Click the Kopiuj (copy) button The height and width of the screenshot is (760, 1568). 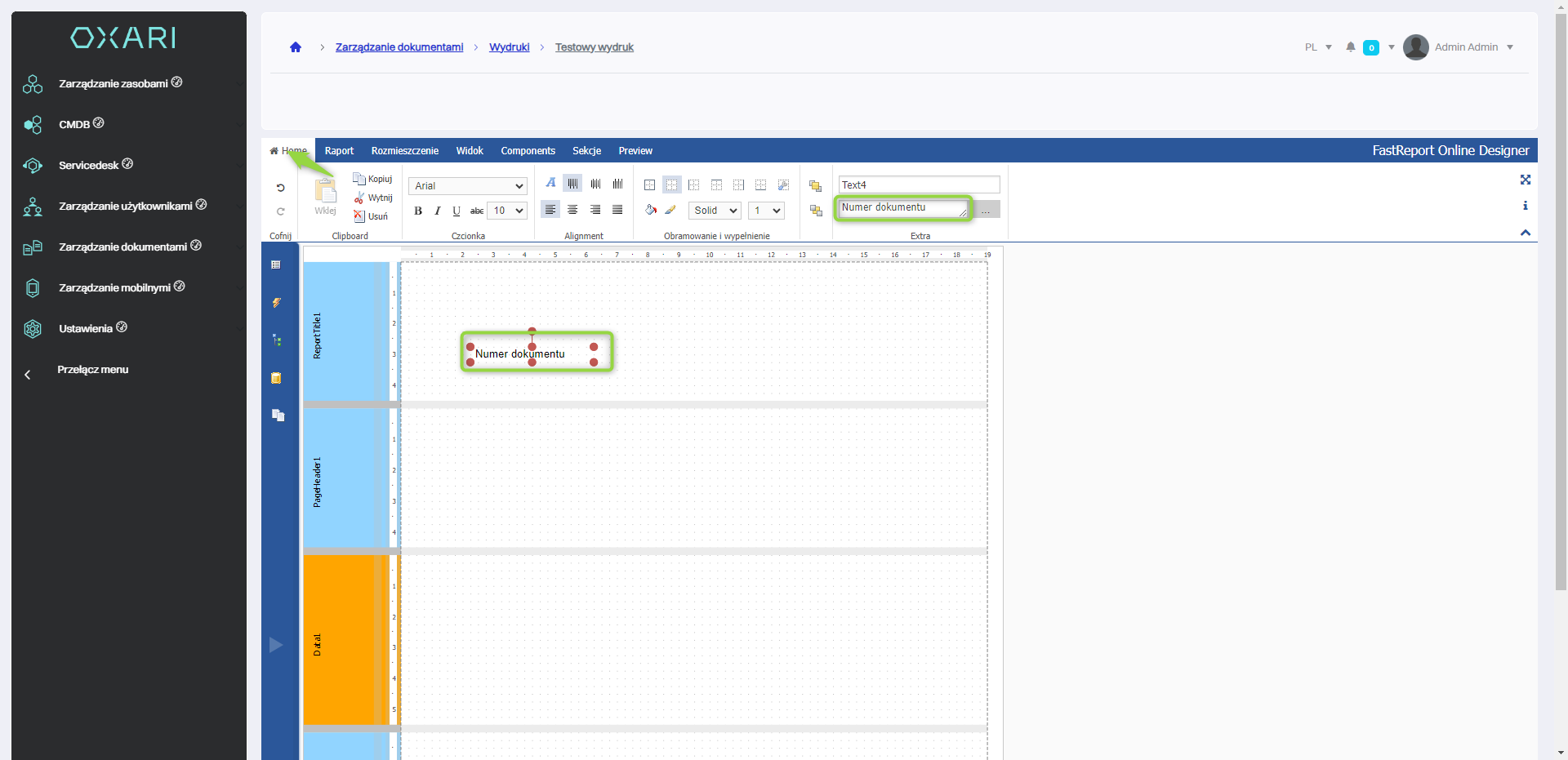(372, 179)
